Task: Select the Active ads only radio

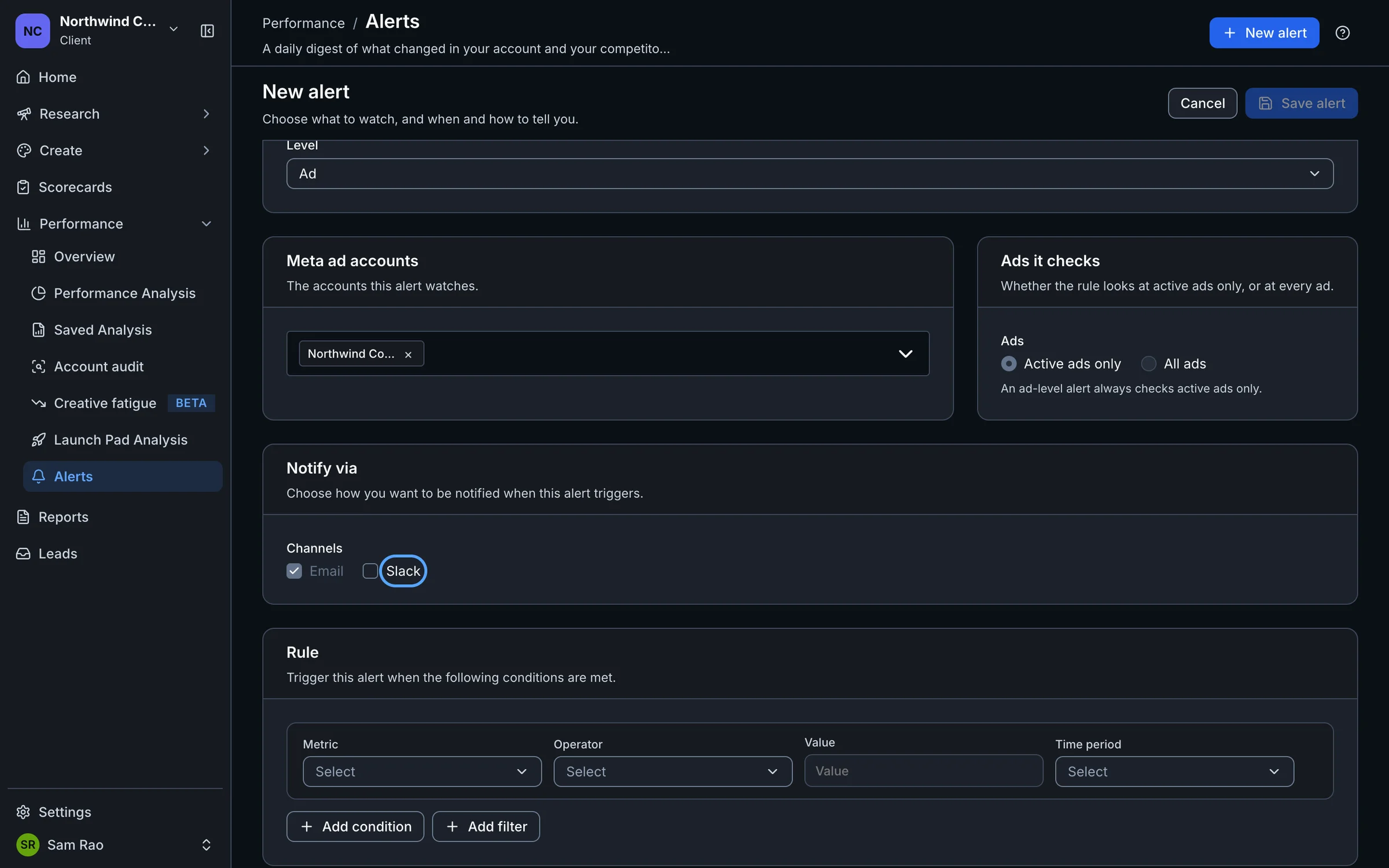Action: pyautogui.click(x=1008, y=363)
